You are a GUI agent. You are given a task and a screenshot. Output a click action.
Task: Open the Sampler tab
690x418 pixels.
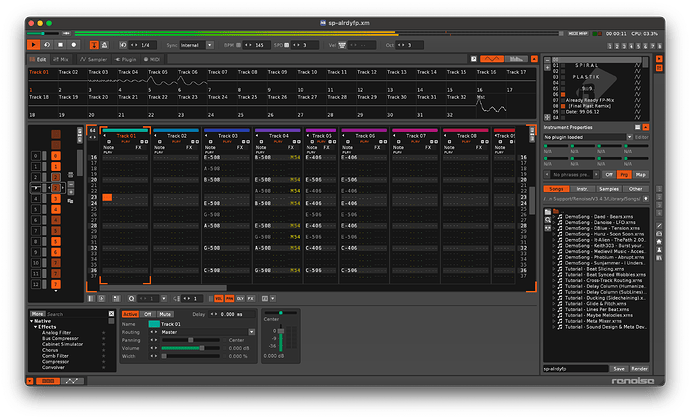pyautogui.click(x=94, y=59)
